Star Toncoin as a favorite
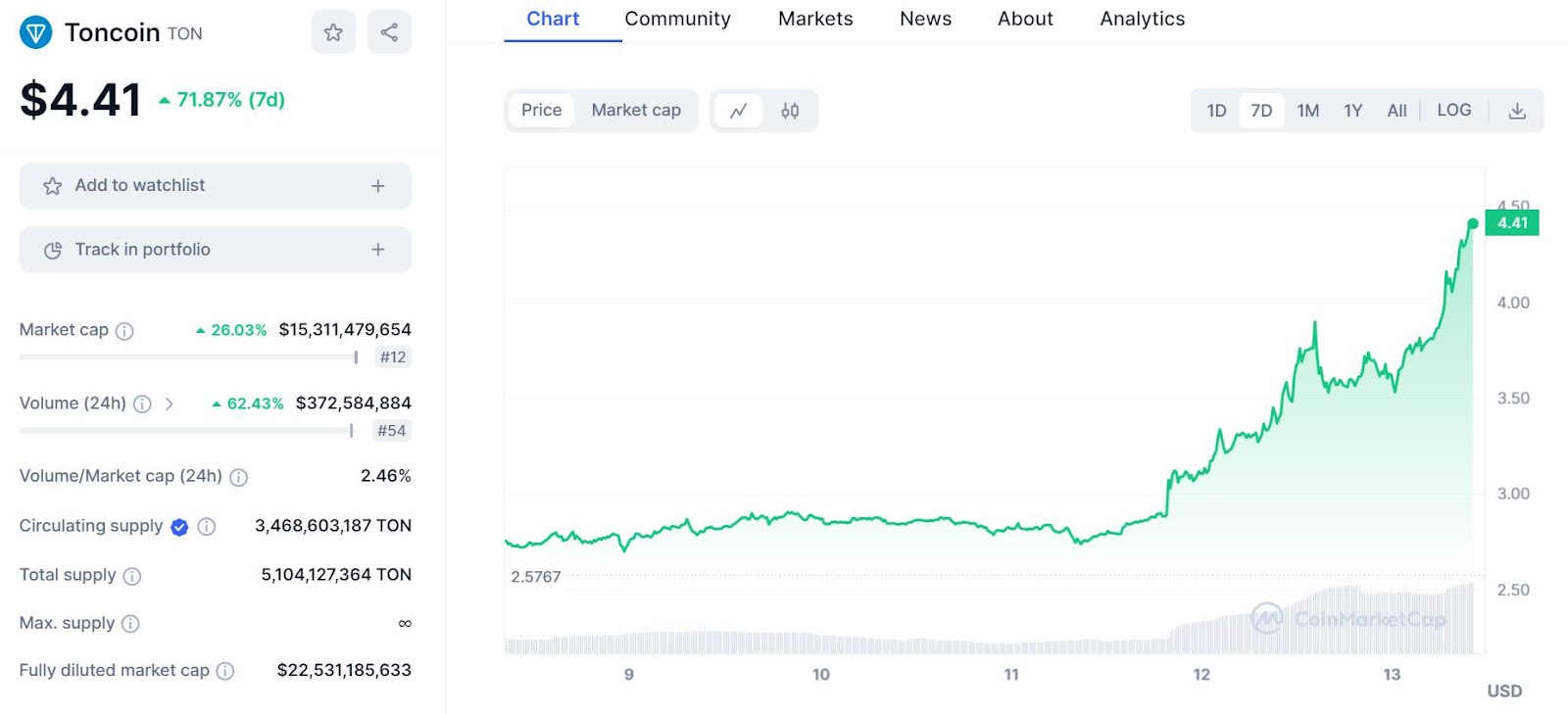This screenshot has height=714, width=1568. tap(333, 32)
